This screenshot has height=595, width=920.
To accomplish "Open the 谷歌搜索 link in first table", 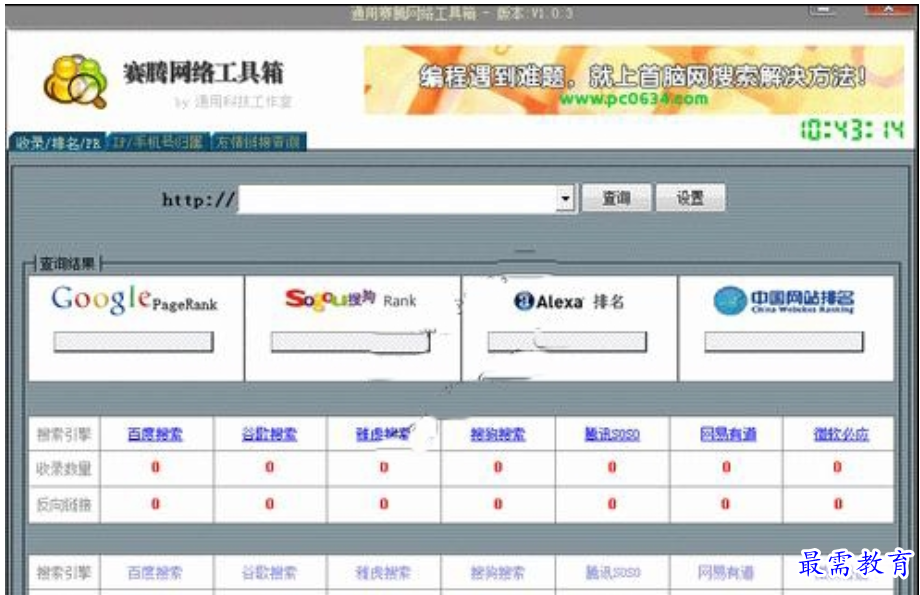I will pos(269,434).
